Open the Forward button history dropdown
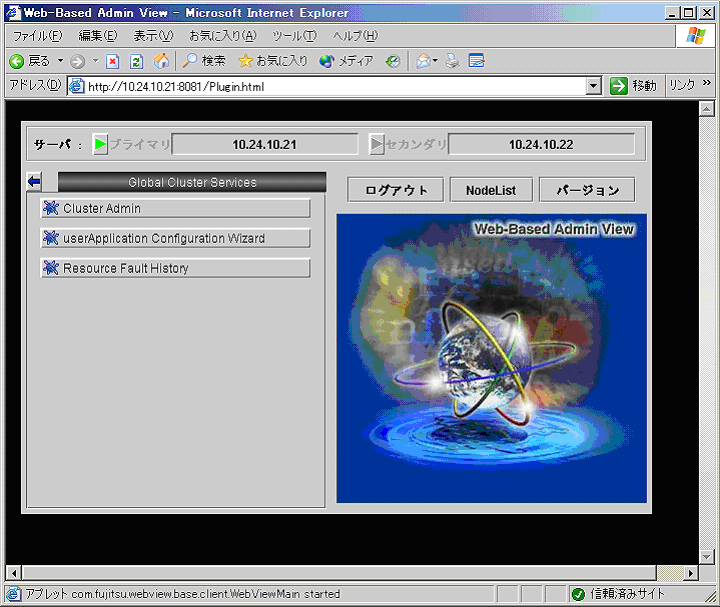The image size is (720, 607). (96, 61)
